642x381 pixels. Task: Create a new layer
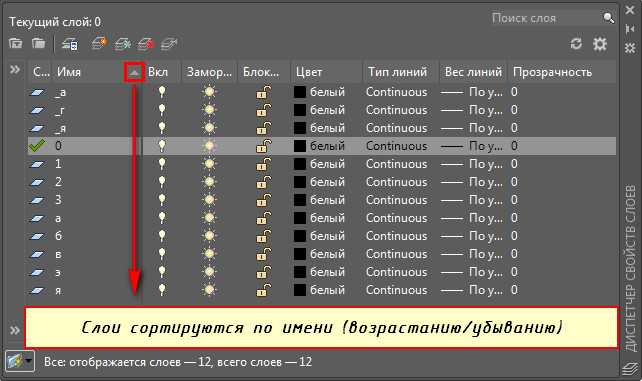coord(99,43)
